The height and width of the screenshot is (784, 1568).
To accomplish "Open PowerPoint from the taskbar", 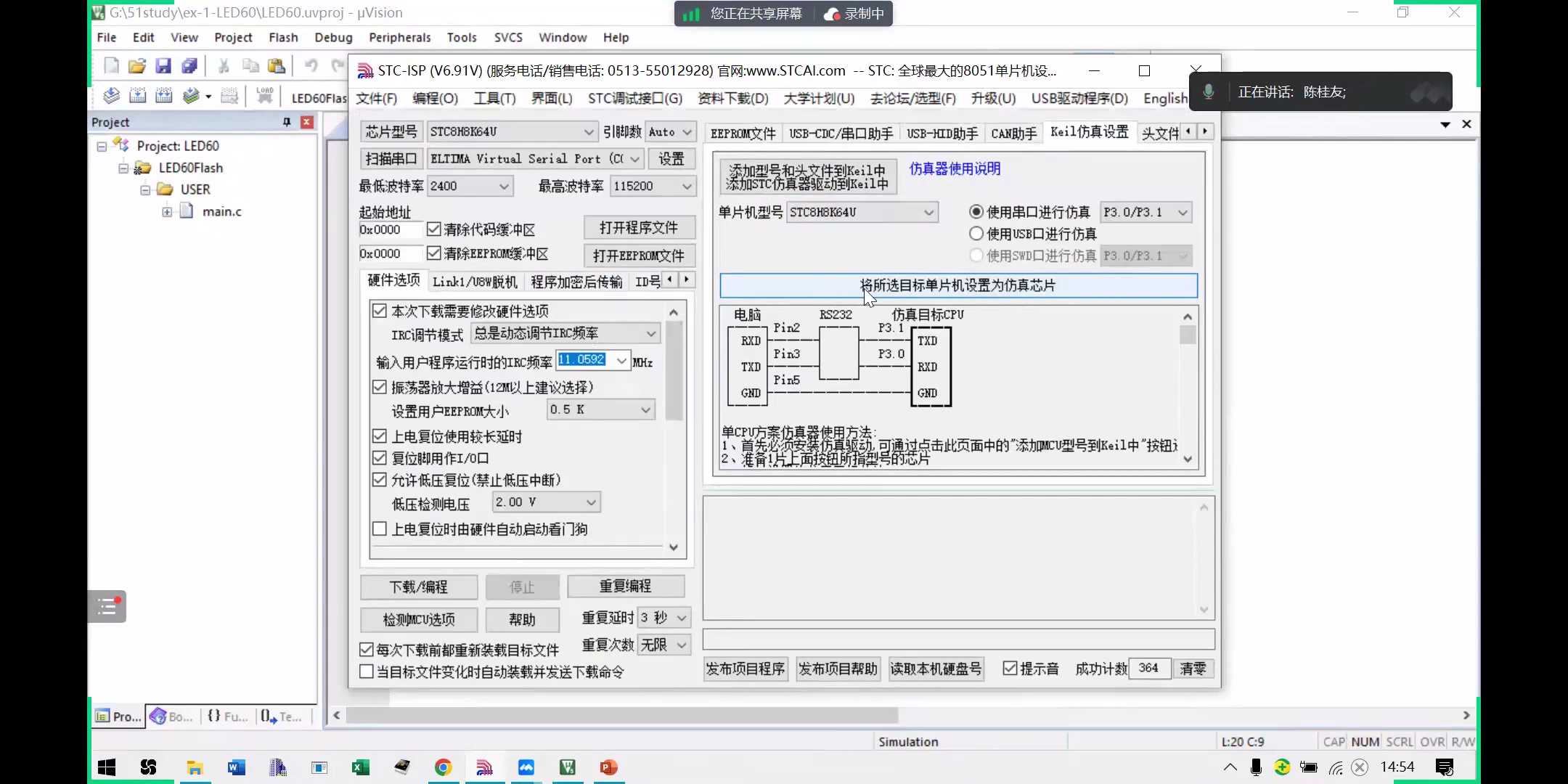I will 609,767.
